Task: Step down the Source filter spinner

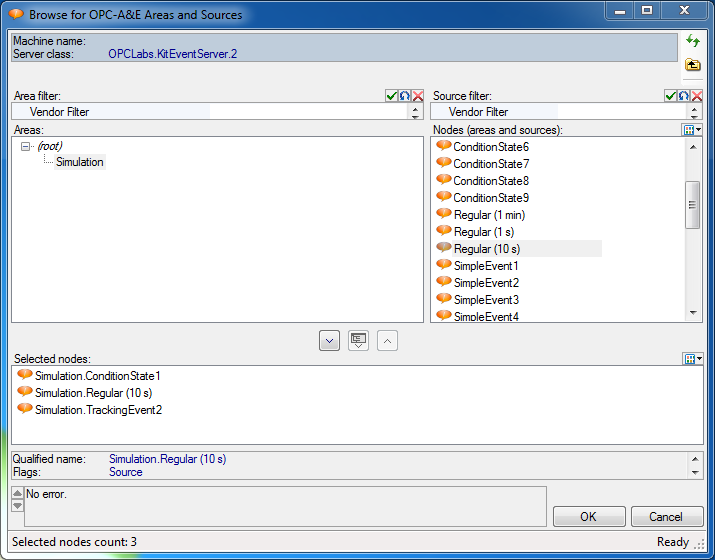Action: pos(694,116)
